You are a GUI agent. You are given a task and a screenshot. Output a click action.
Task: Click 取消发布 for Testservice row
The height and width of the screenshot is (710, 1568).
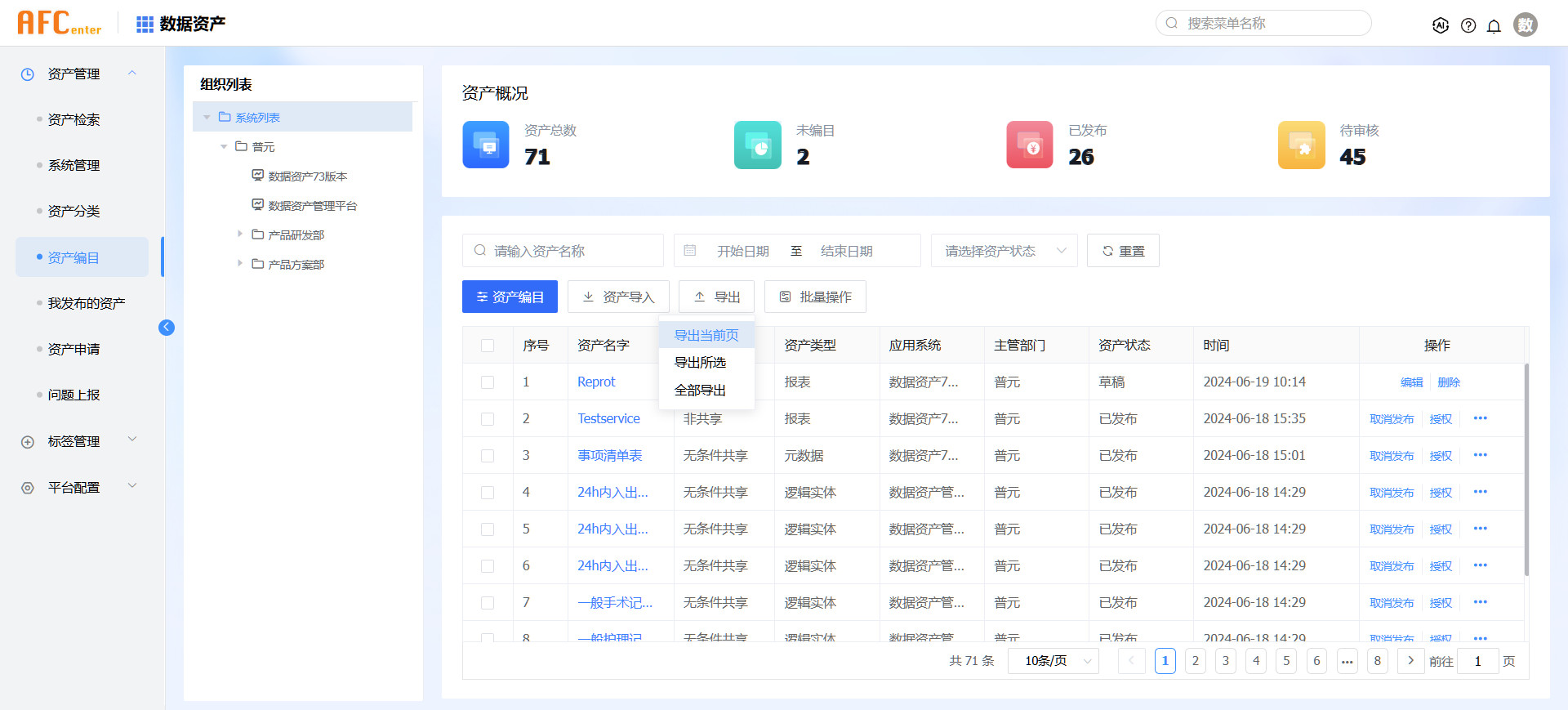[1392, 419]
